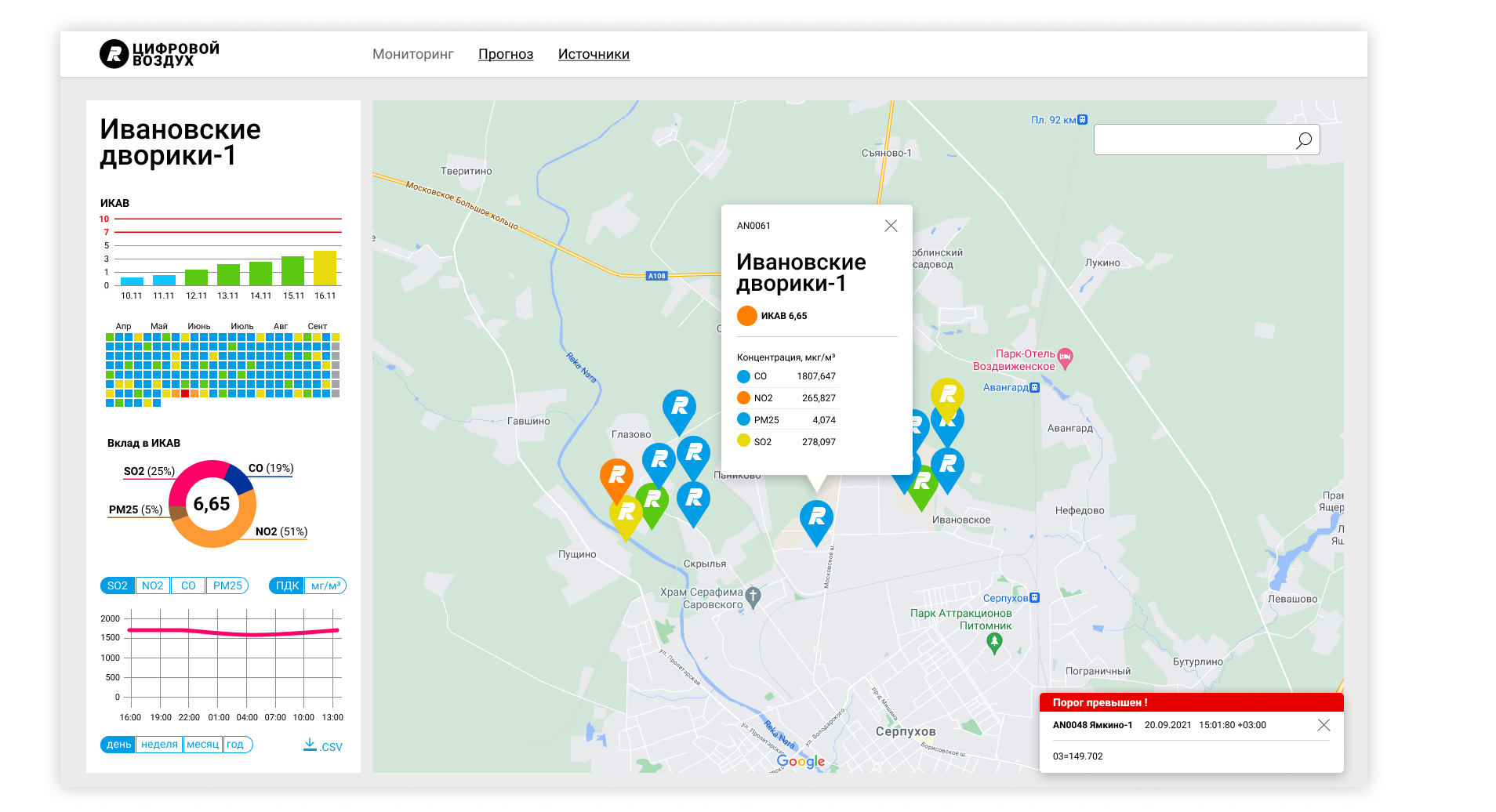The height and width of the screenshot is (812, 1496).
Task: Click the blue transit icon near Серпухов
Action: [x=1034, y=596]
